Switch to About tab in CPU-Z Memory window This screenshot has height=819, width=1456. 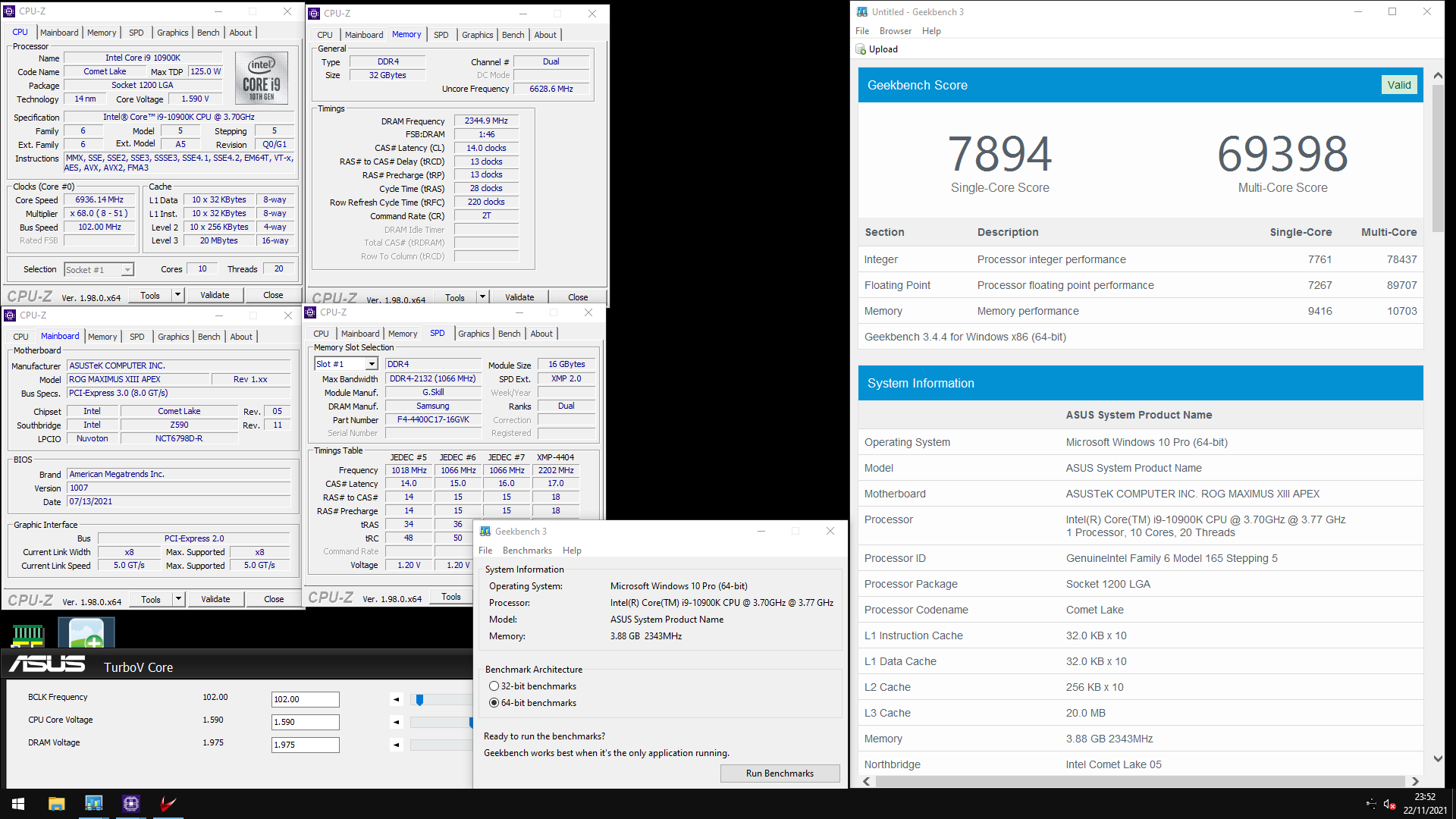point(545,35)
